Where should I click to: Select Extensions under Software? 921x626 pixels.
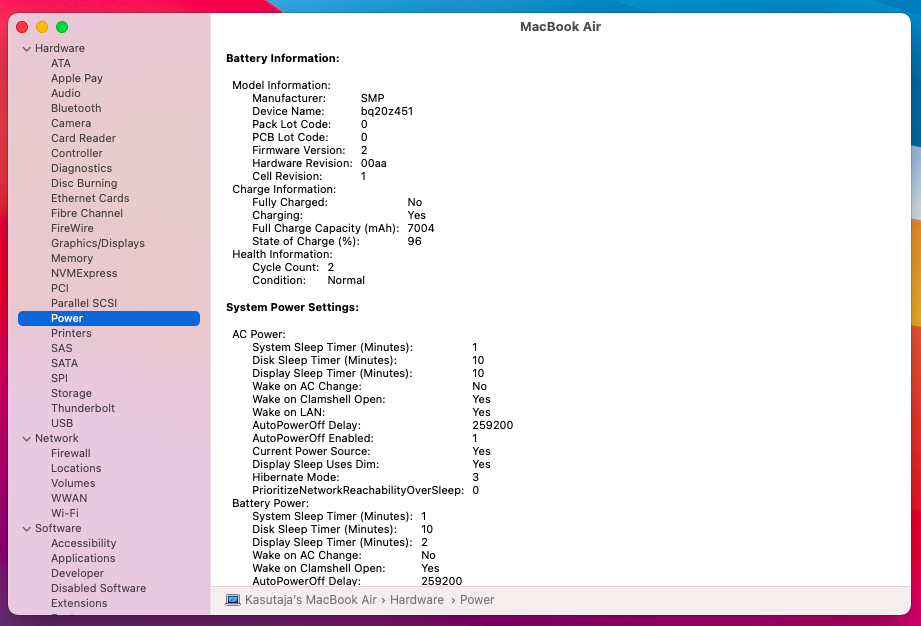coord(79,603)
